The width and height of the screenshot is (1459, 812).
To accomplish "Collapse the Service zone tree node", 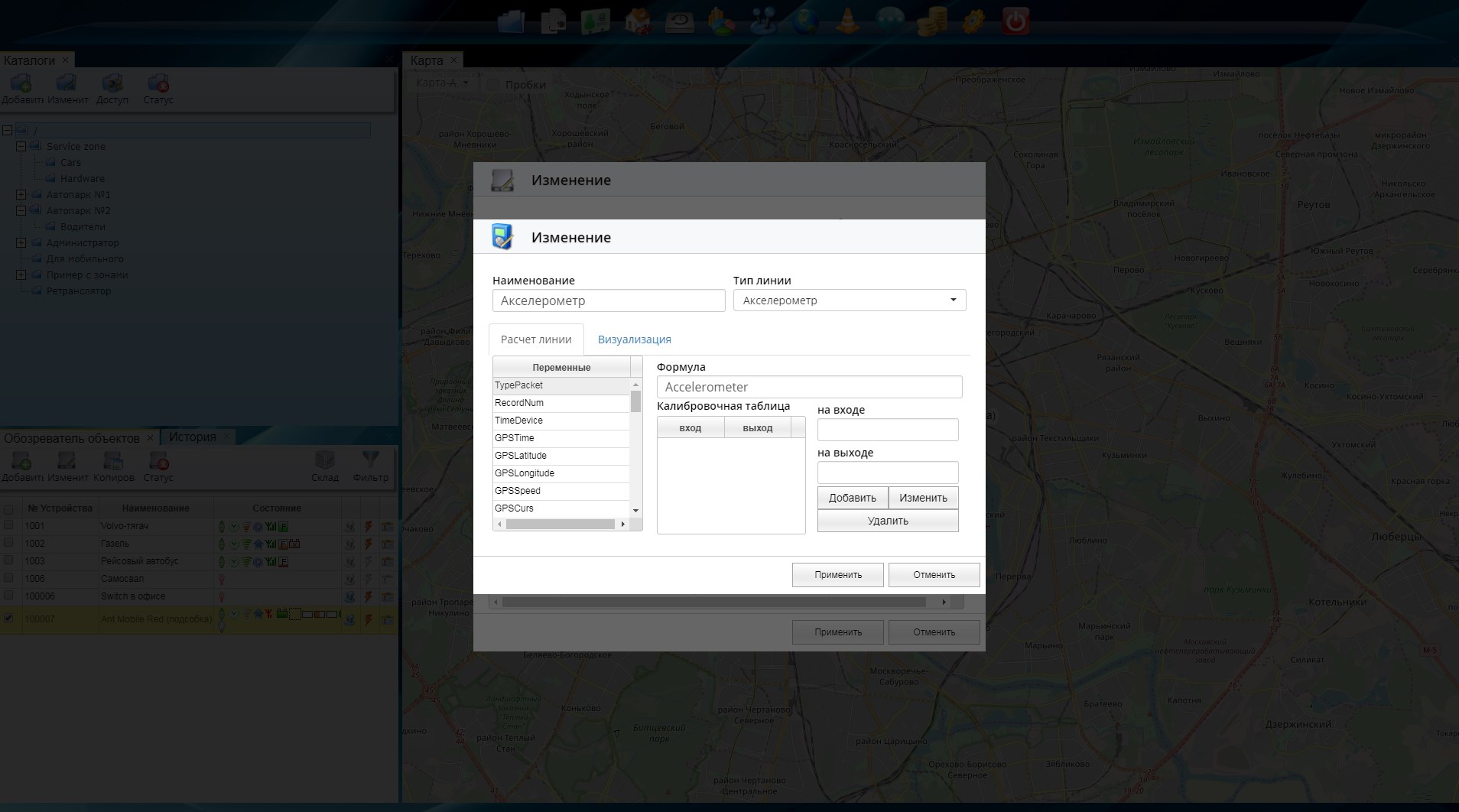I will [21, 146].
